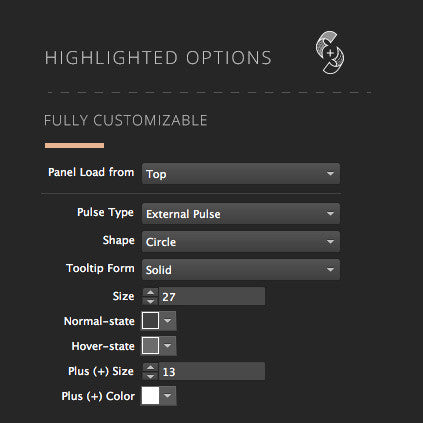Increase Plus (+) Size with up arrow
423x423 pixels.
[x=150, y=367]
